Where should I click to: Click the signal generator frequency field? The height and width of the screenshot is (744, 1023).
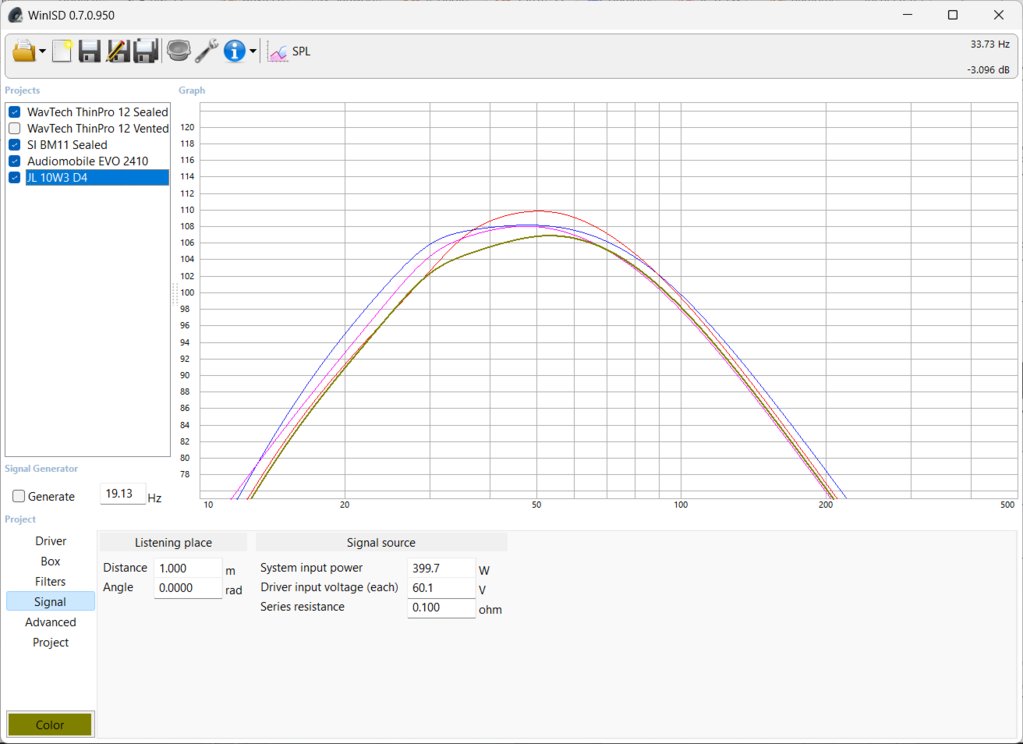123,494
